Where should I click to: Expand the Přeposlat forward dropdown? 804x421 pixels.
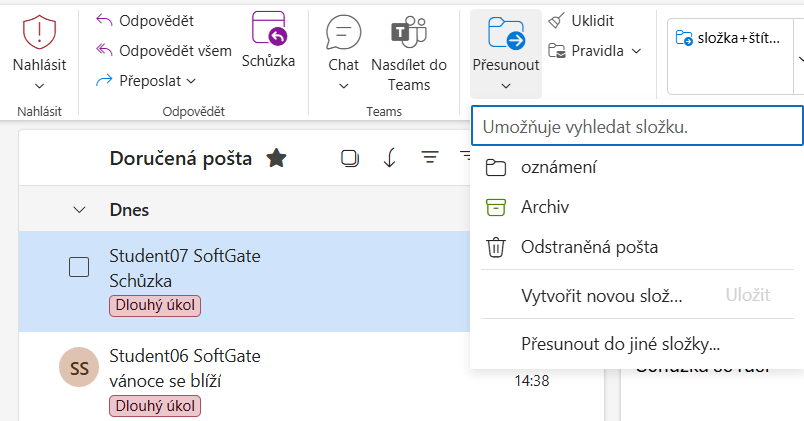point(191,80)
